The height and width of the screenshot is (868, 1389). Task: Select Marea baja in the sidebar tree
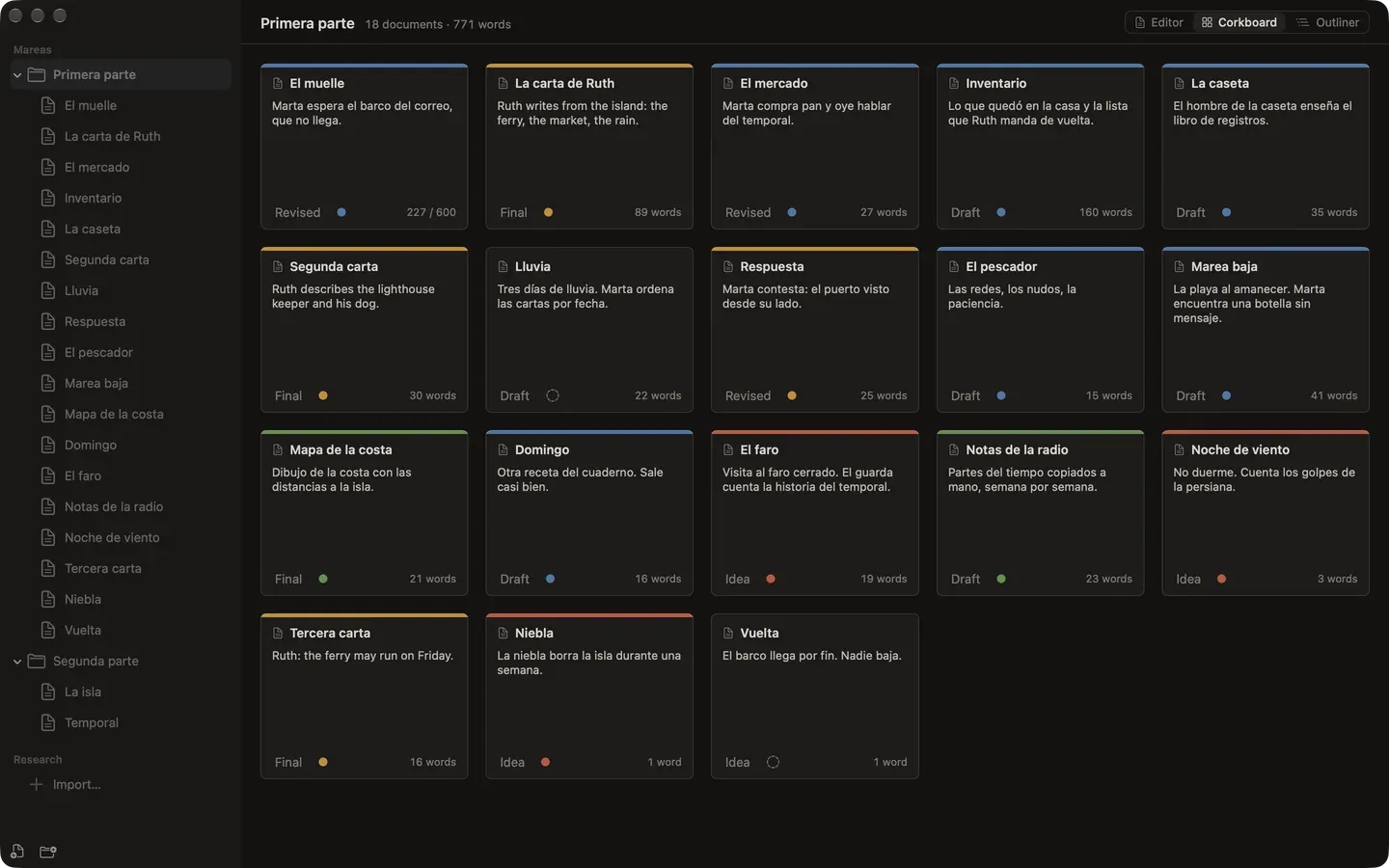(121, 383)
